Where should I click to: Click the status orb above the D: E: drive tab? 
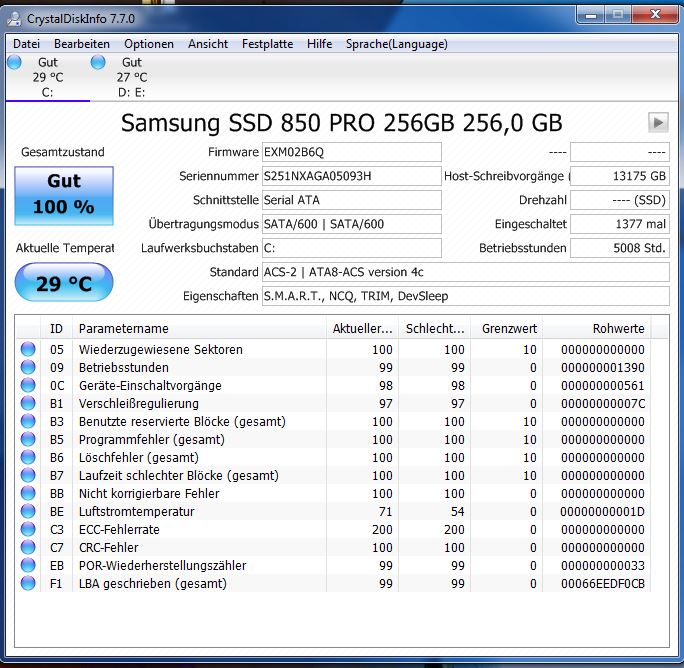[x=98, y=62]
